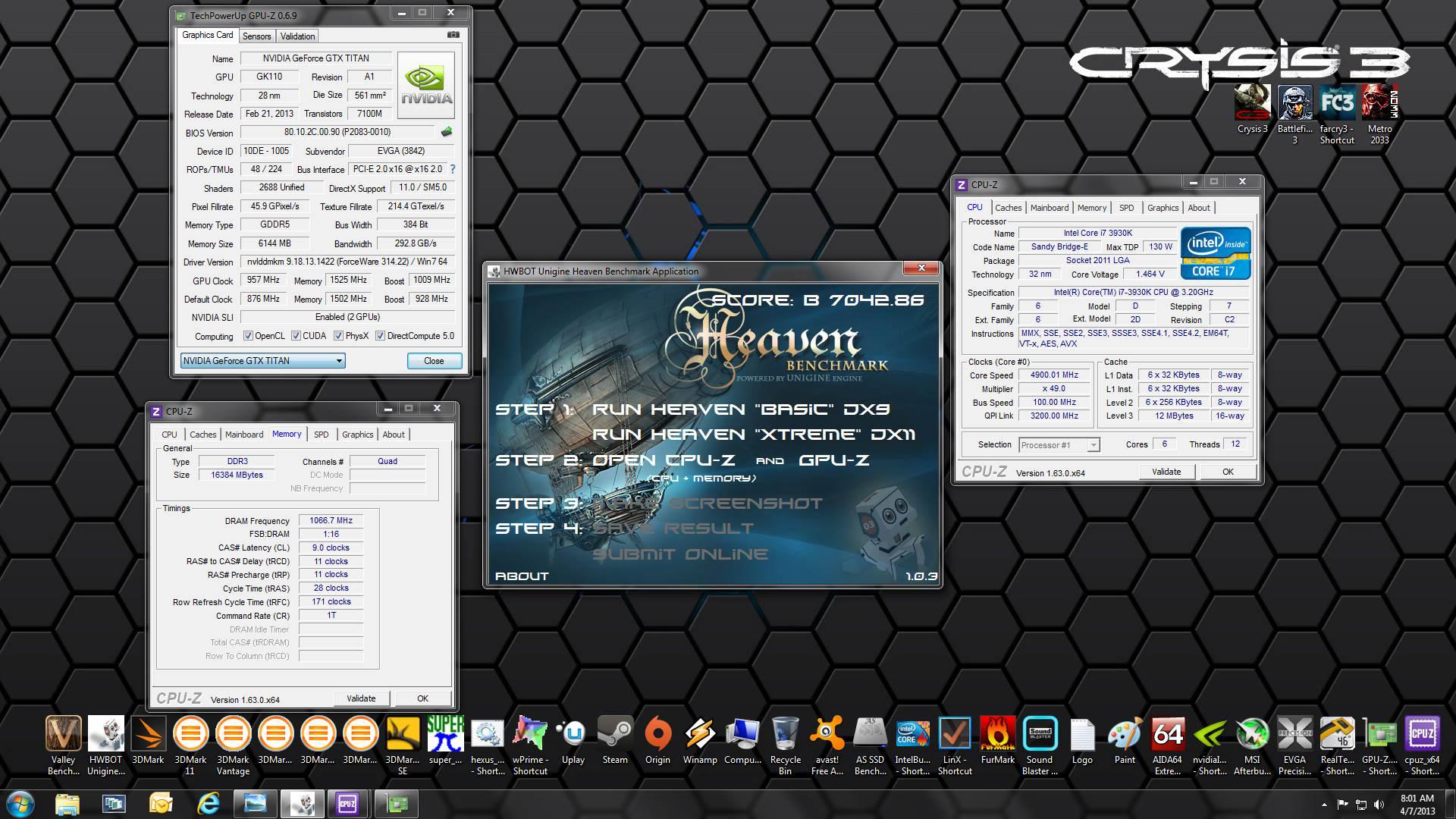
Task: Open the FurMark desktop icon
Action: click(x=997, y=740)
